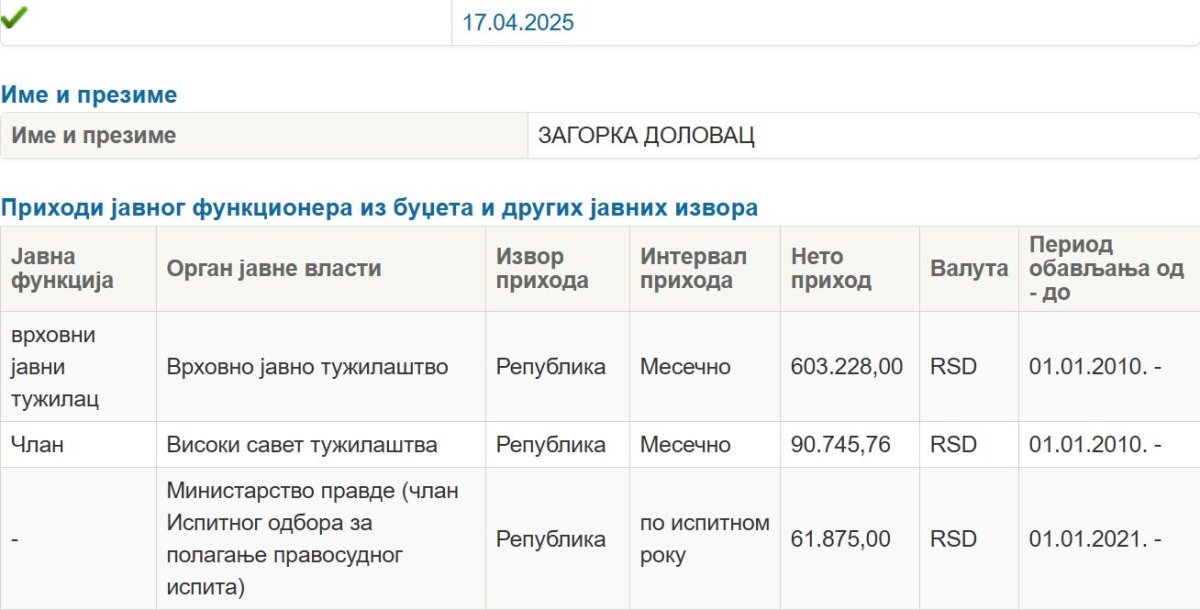This screenshot has width=1200, height=610.
Task: Click the "Извор прихода" column header
Action: pos(542,269)
